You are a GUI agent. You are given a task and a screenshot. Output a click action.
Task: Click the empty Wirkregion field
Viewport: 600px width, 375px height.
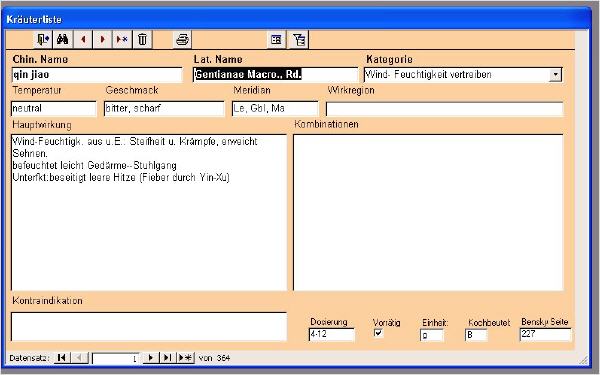click(444, 109)
